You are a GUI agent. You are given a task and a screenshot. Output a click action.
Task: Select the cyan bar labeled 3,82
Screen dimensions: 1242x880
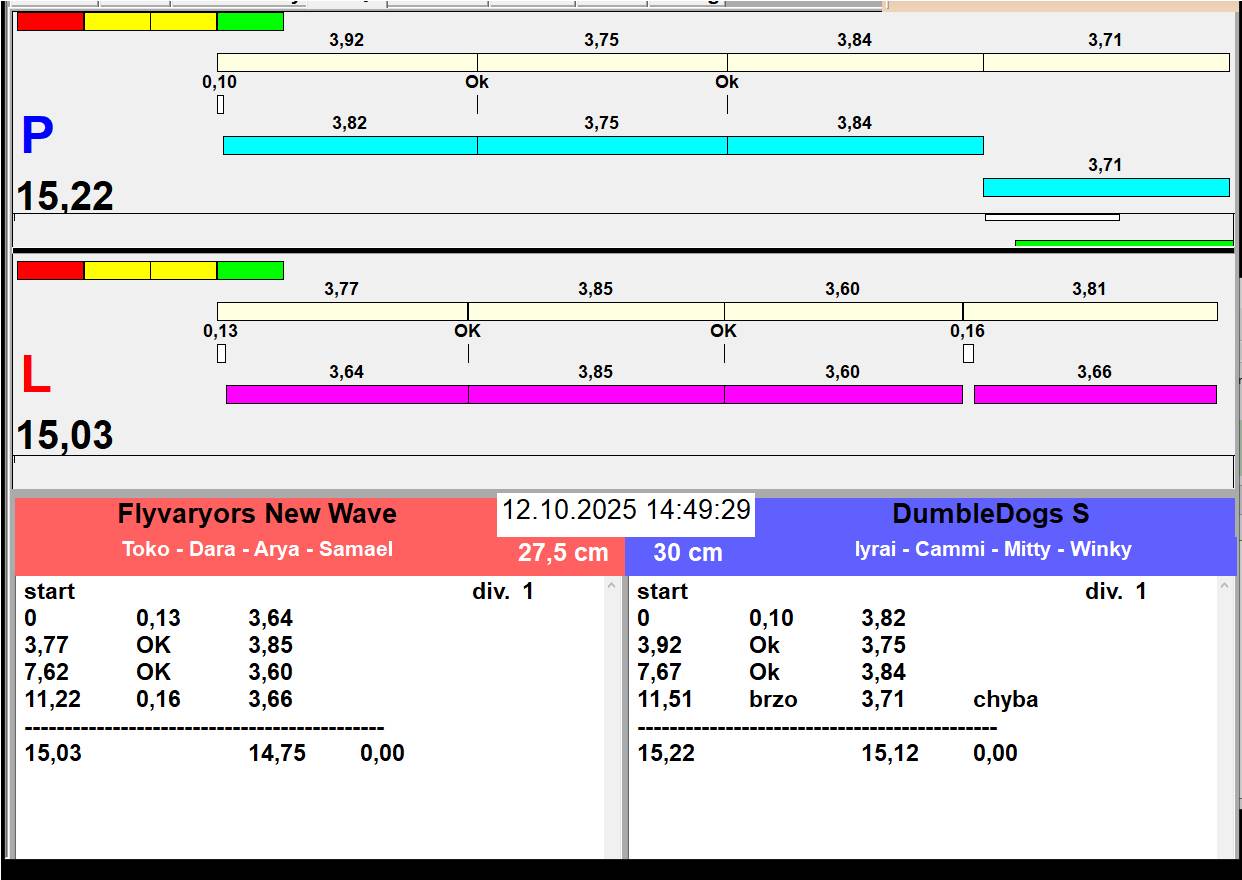350,145
